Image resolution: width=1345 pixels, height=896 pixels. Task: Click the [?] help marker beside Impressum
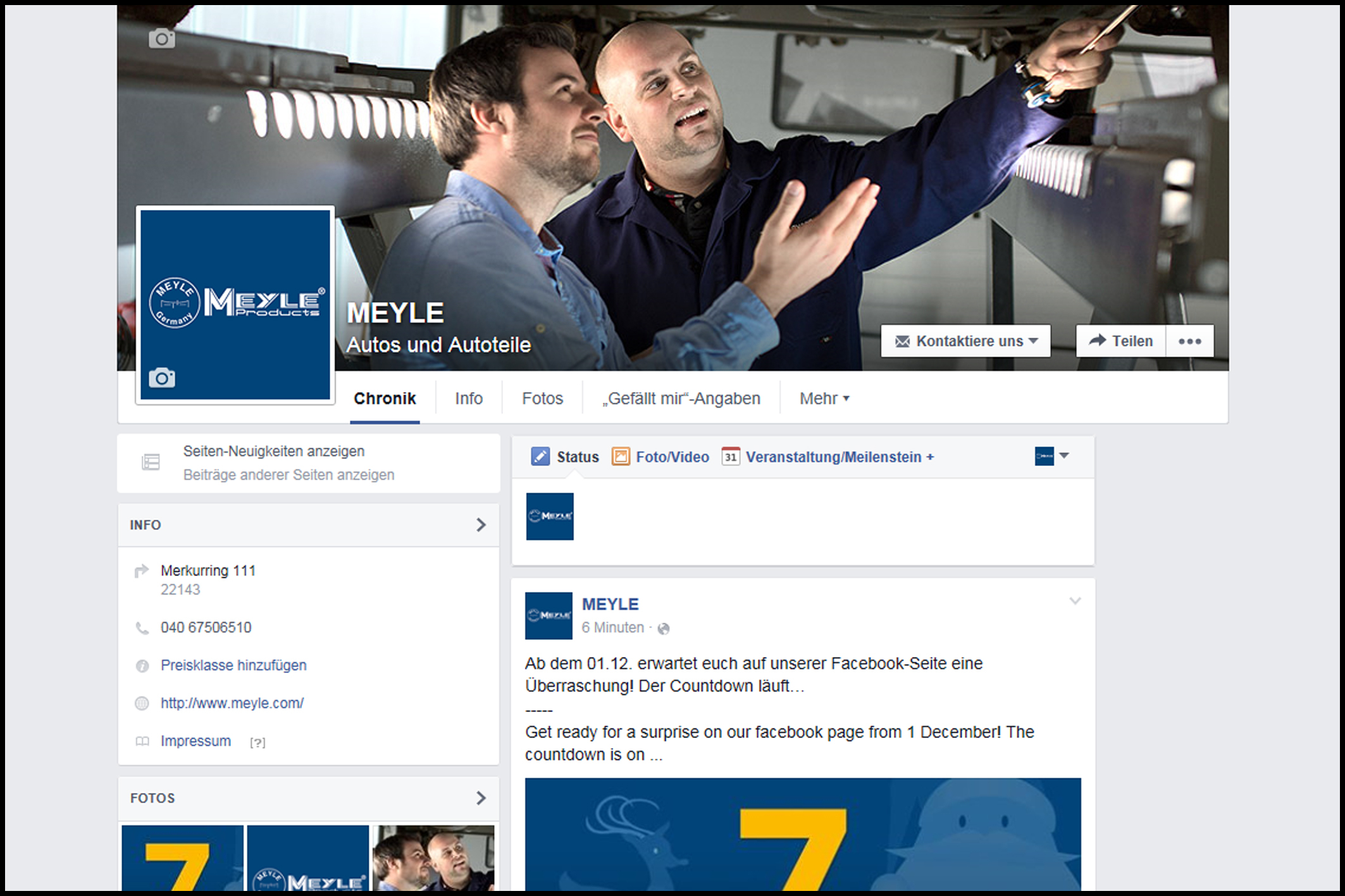[257, 742]
